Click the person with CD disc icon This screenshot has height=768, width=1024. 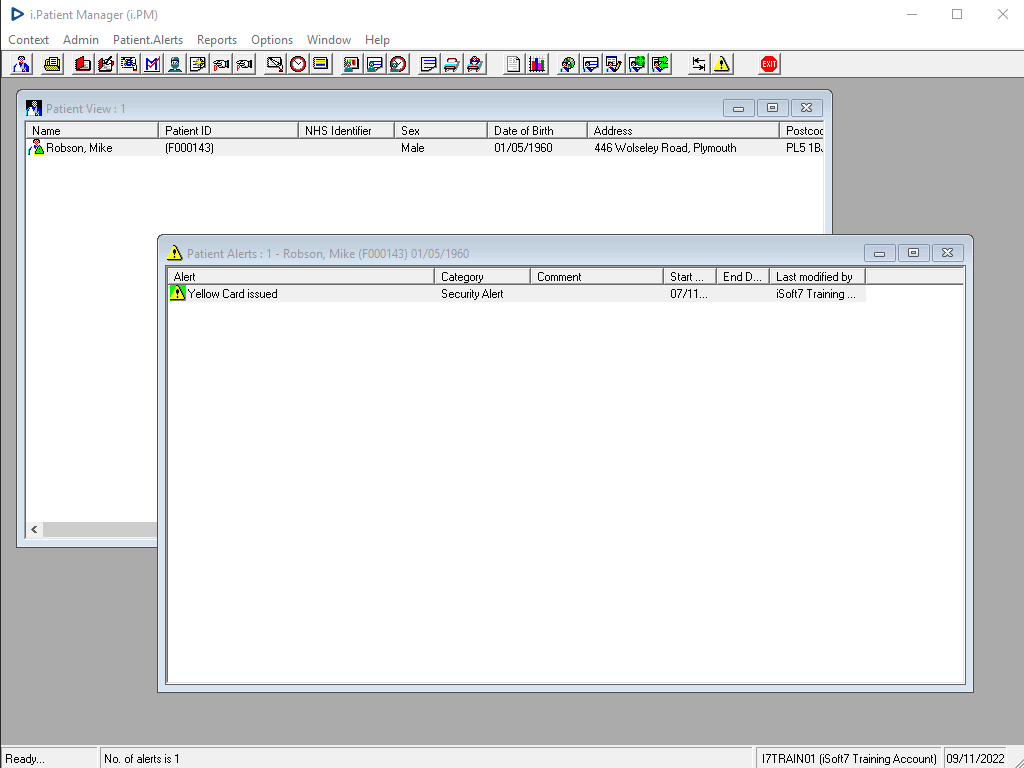coord(568,64)
